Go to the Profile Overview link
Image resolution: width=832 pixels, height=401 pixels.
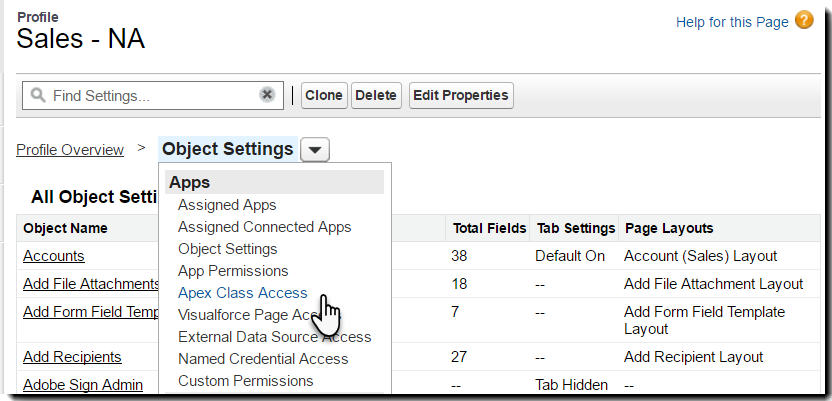[x=70, y=150]
